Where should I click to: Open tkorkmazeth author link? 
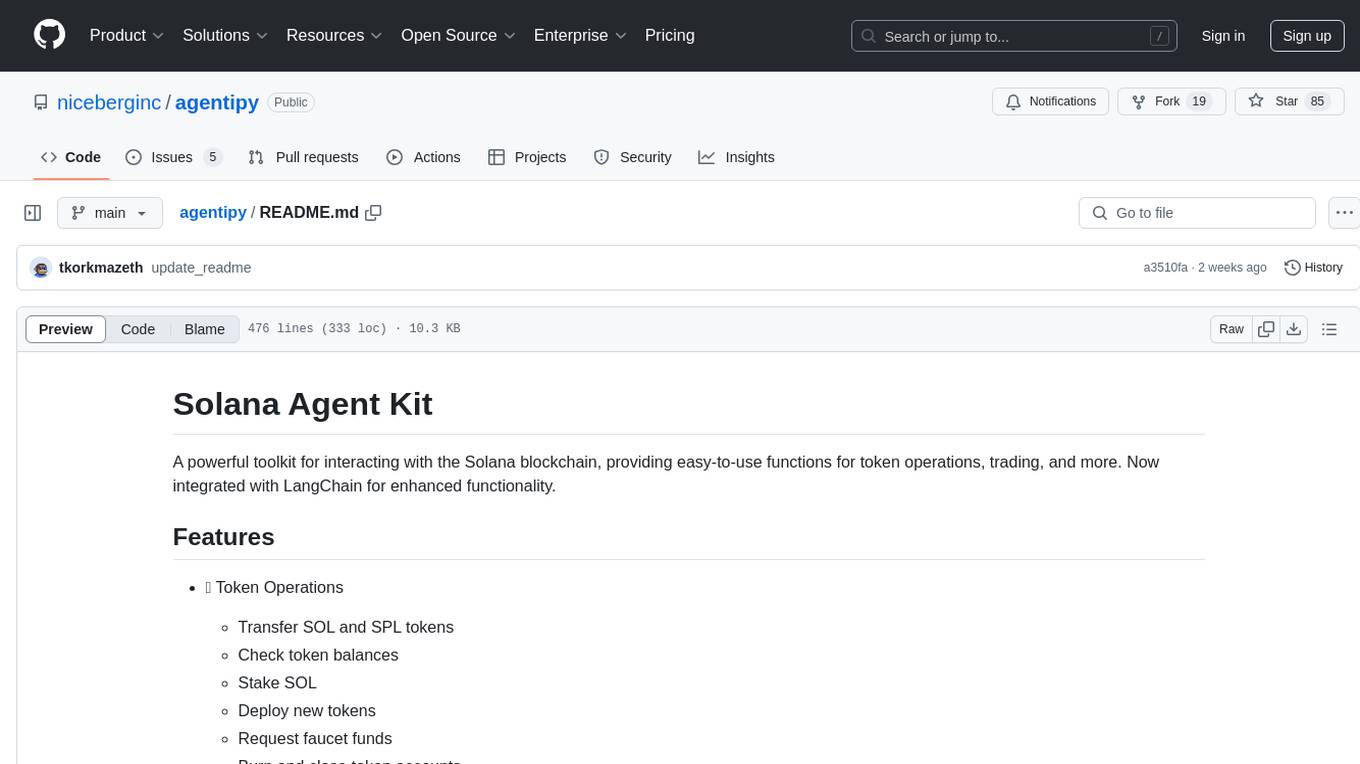click(101, 268)
